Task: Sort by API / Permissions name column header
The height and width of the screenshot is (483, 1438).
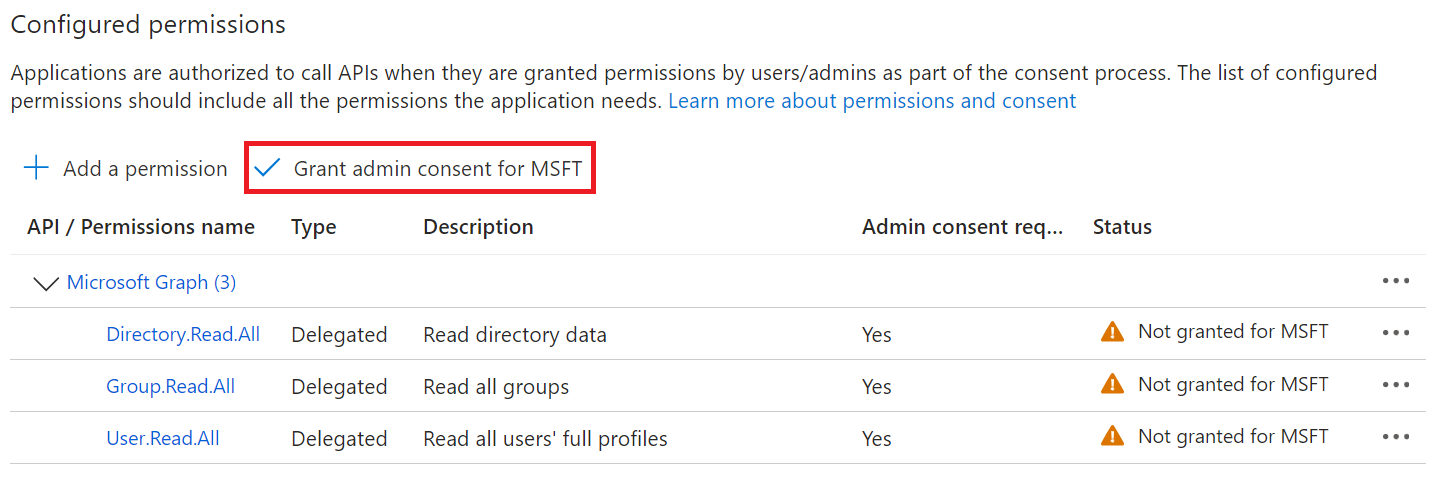Action: pyautogui.click(x=141, y=227)
